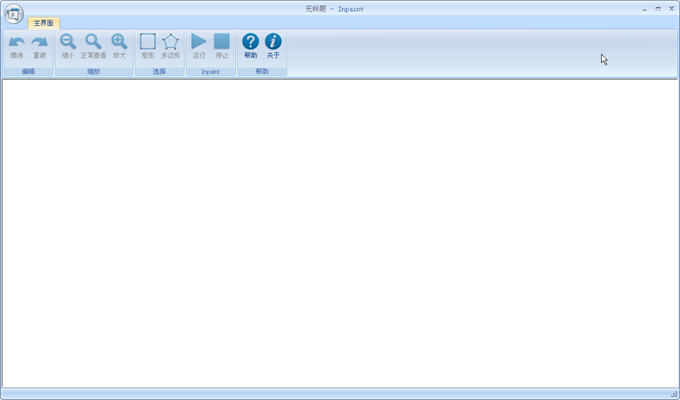Open Help via question mark icon
The height and width of the screenshot is (400, 680).
pos(251,41)
